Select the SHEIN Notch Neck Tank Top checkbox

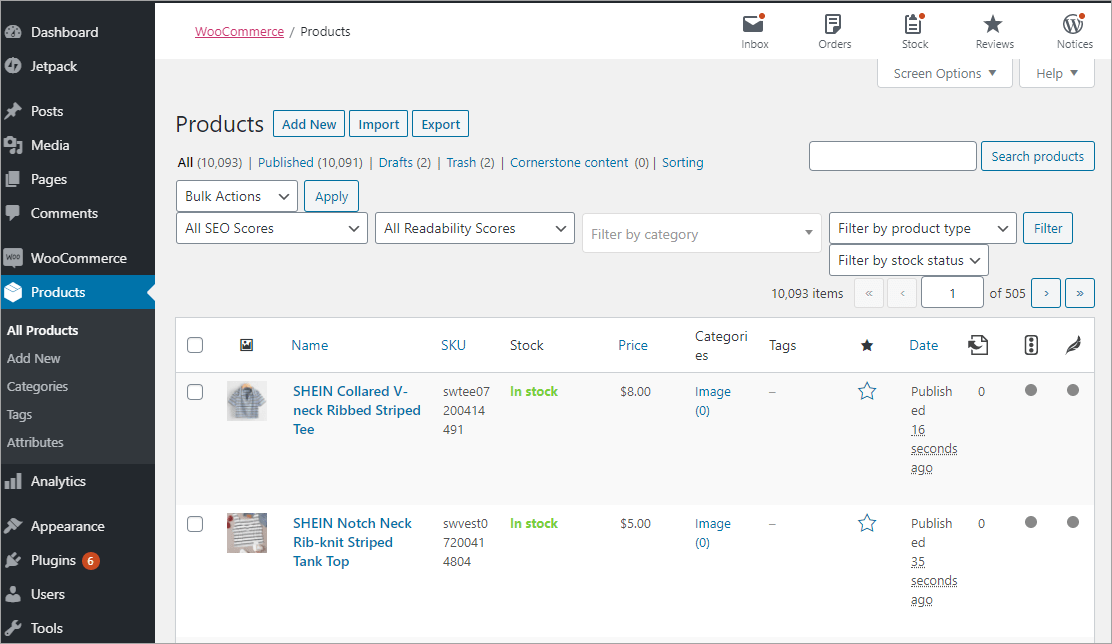[x=195, y=524]
